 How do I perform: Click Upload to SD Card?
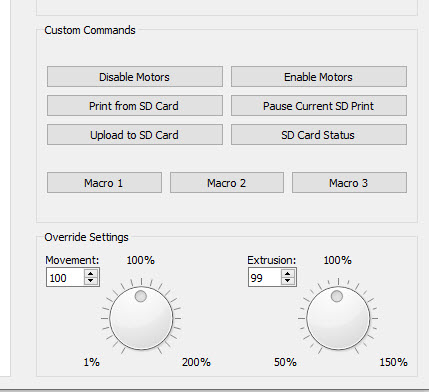coord(135,135)
